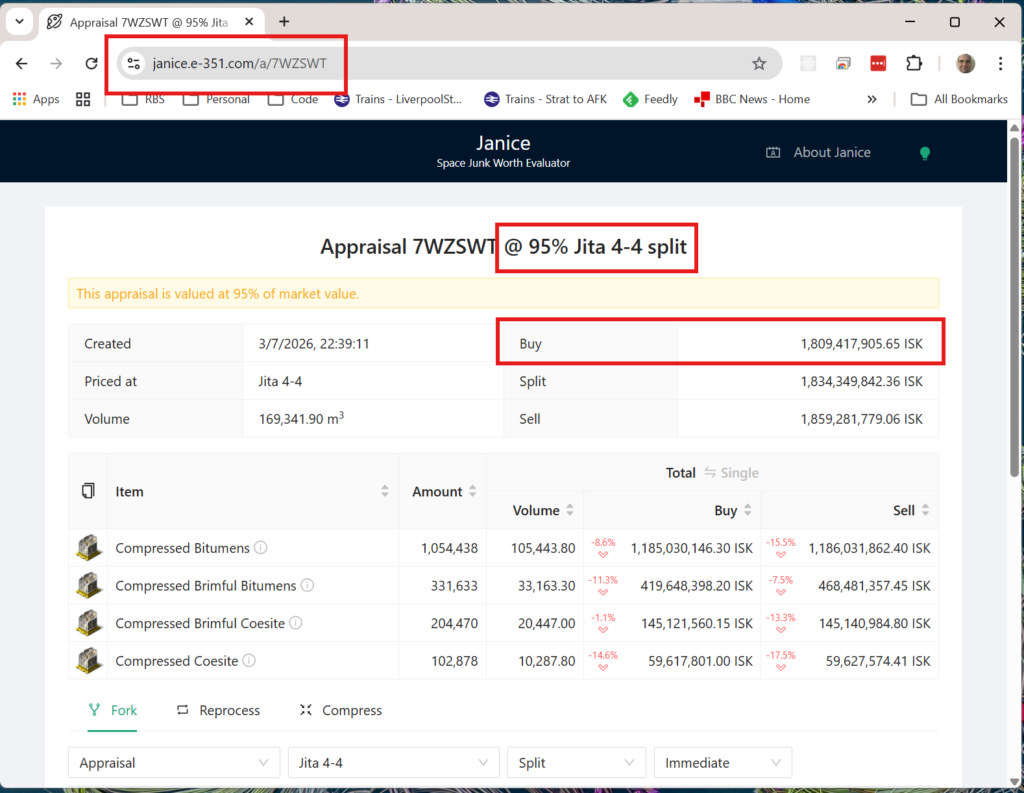
Task: Expand the Jita 4-4 market dropdown
Action: point(393,763)
